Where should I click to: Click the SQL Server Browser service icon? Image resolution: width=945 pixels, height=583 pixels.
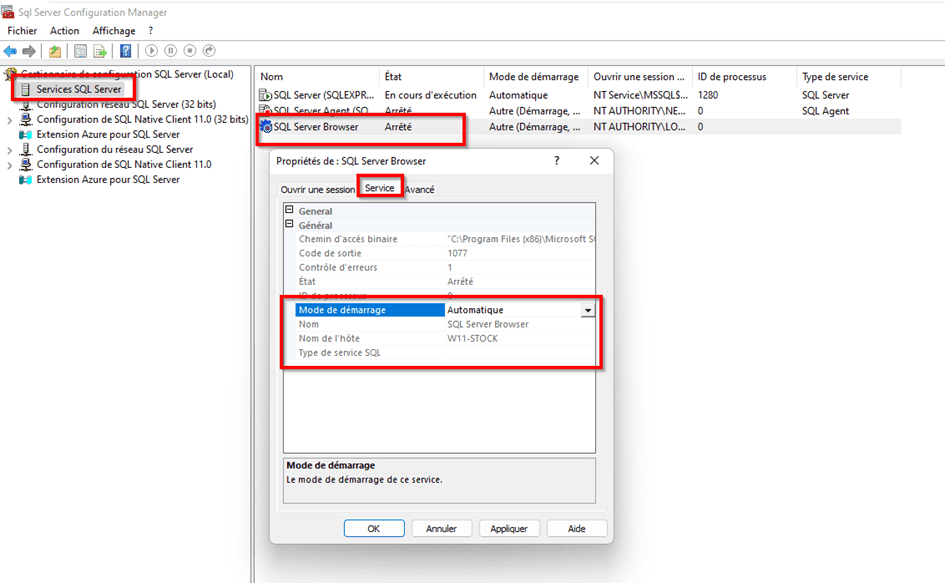coord(265,127)
